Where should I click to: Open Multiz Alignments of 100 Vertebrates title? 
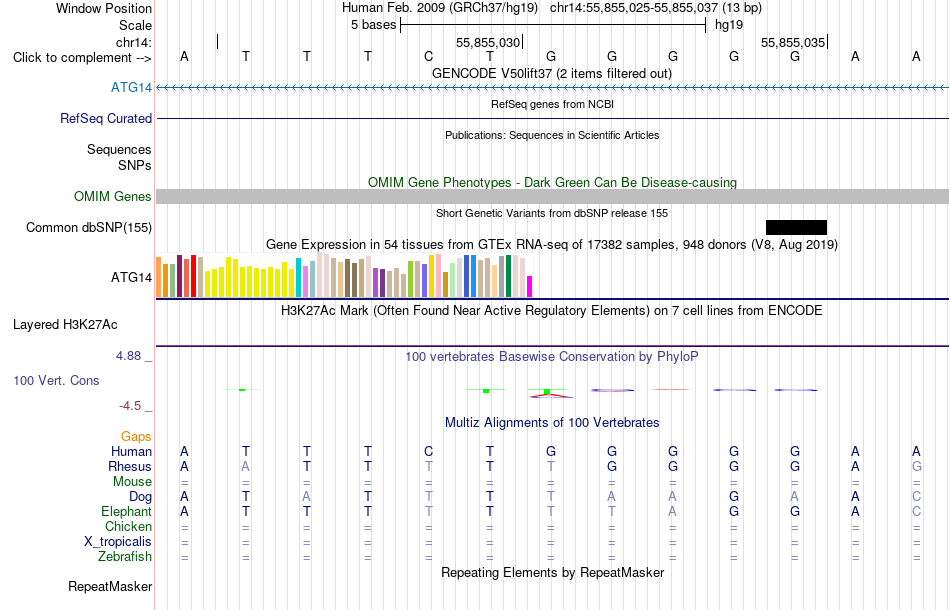(552, 423)
